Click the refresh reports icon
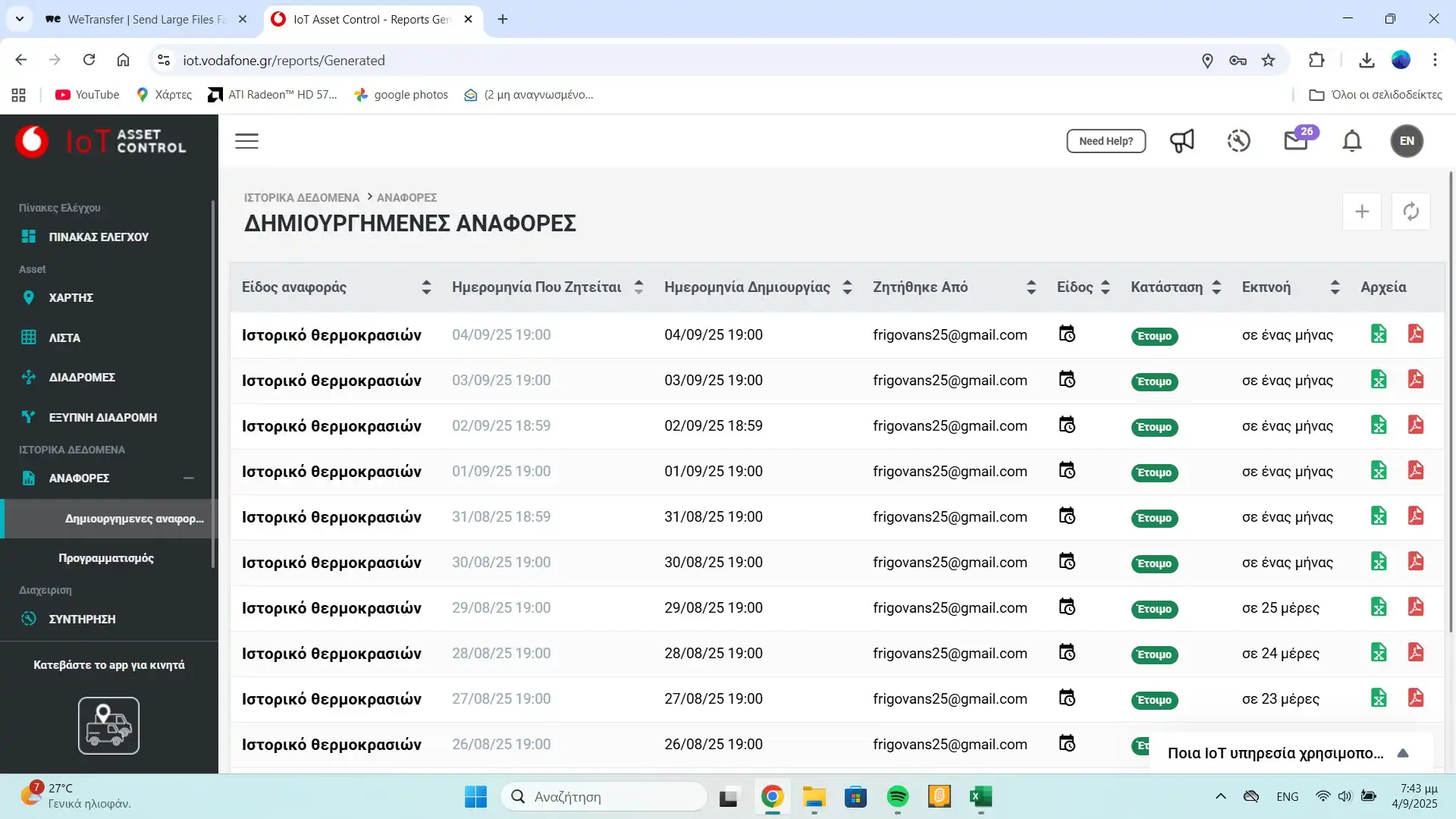 pos(1410,212)
